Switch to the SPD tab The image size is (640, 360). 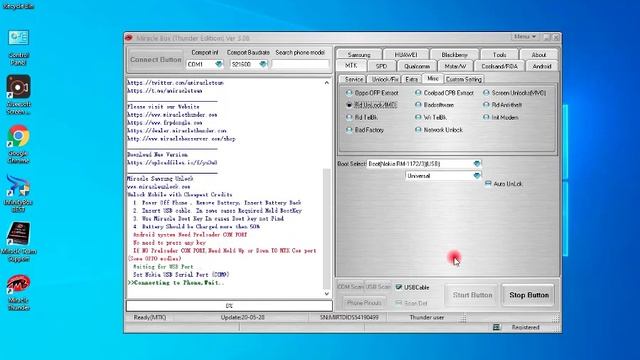pos(381,66)
